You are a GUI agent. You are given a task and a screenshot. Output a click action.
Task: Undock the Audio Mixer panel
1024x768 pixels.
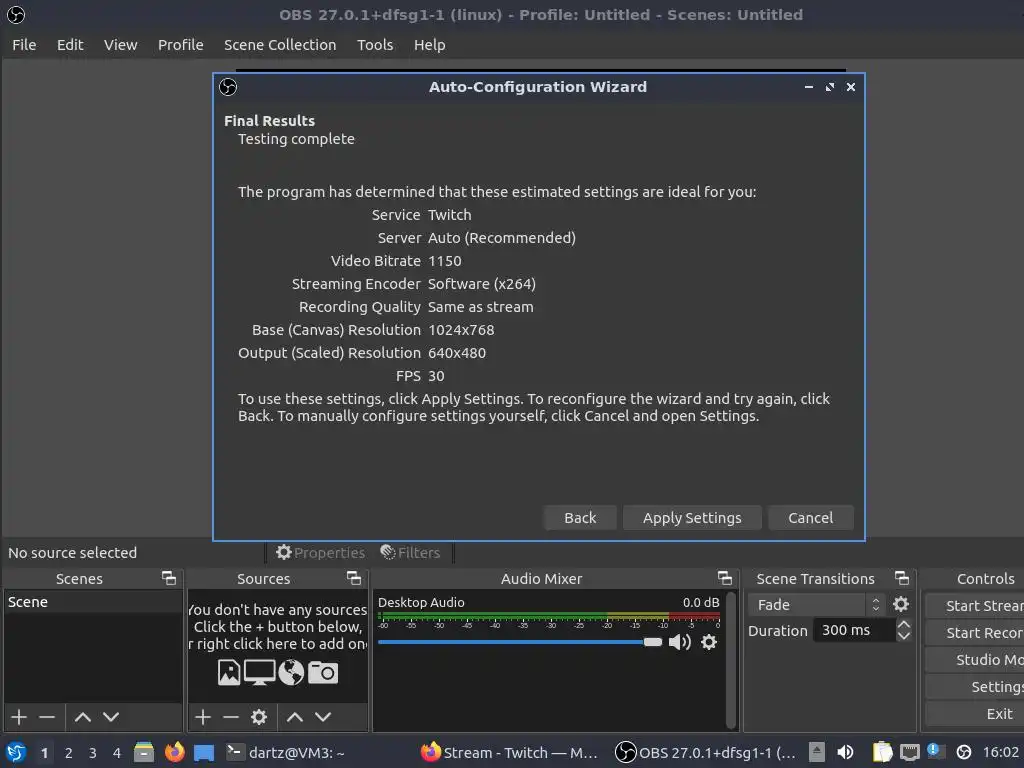point(724,578)
